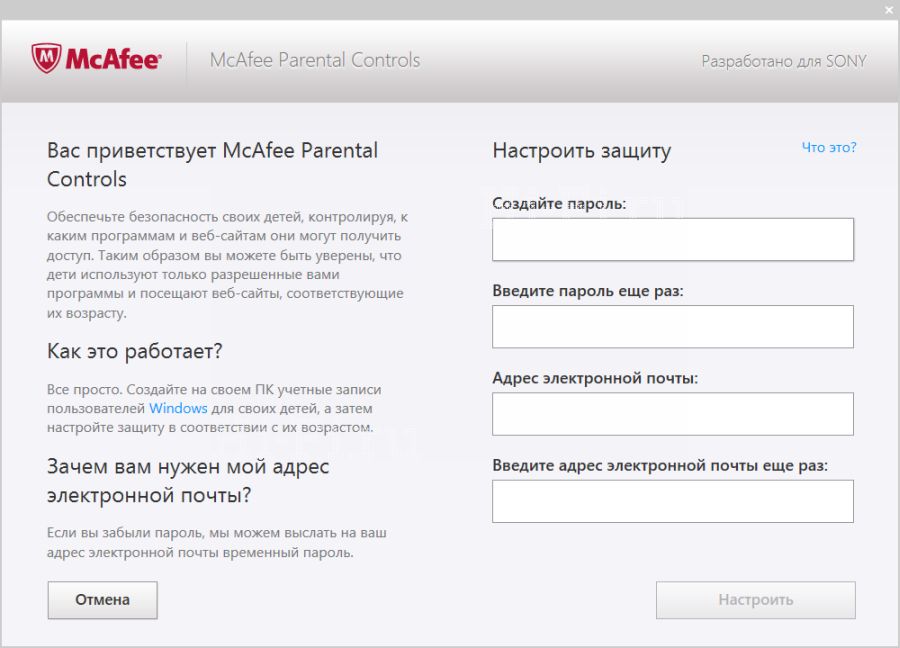Viewport: 900px width, 648px height.
Task: Open the 'Что это?' help link
Action: (829, 147)
